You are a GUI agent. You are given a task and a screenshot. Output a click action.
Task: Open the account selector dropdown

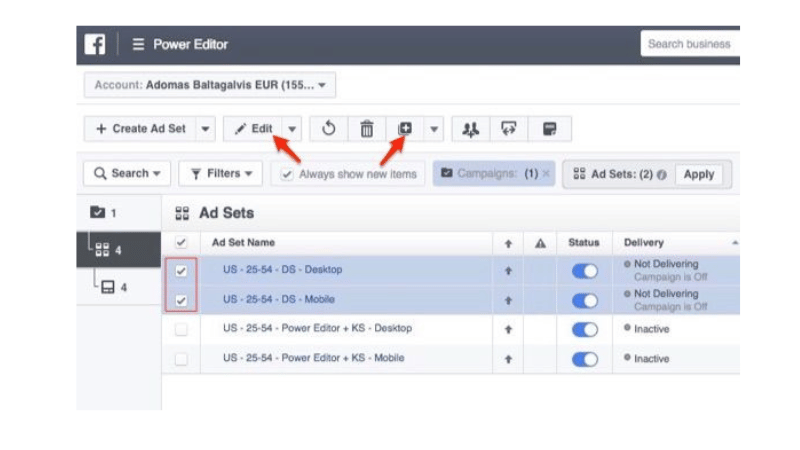pyautogui.click(x=210, y=85)
